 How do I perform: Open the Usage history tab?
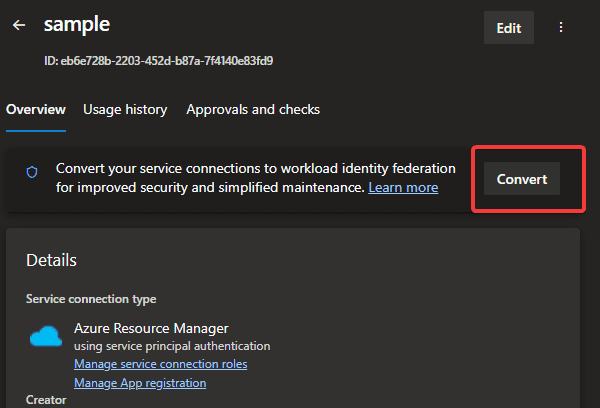coord(125,109)
